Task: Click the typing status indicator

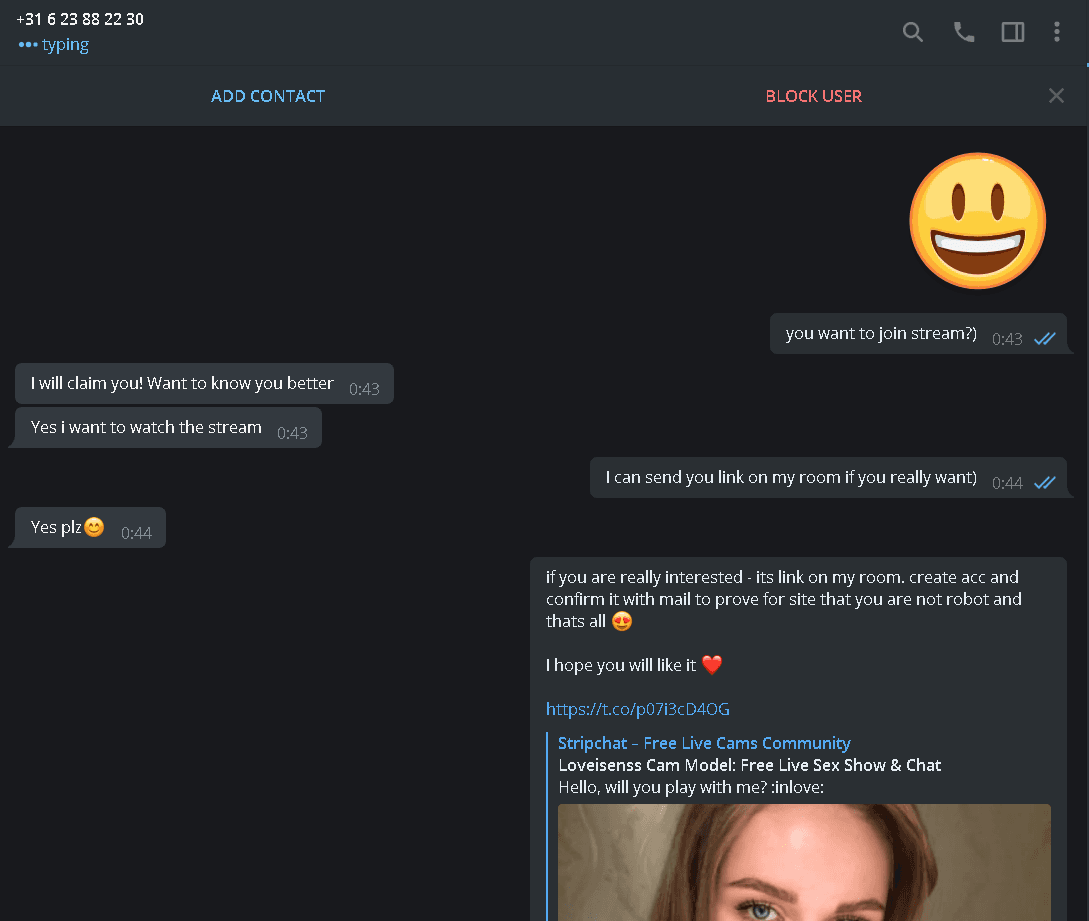Action: coord(53,44)
